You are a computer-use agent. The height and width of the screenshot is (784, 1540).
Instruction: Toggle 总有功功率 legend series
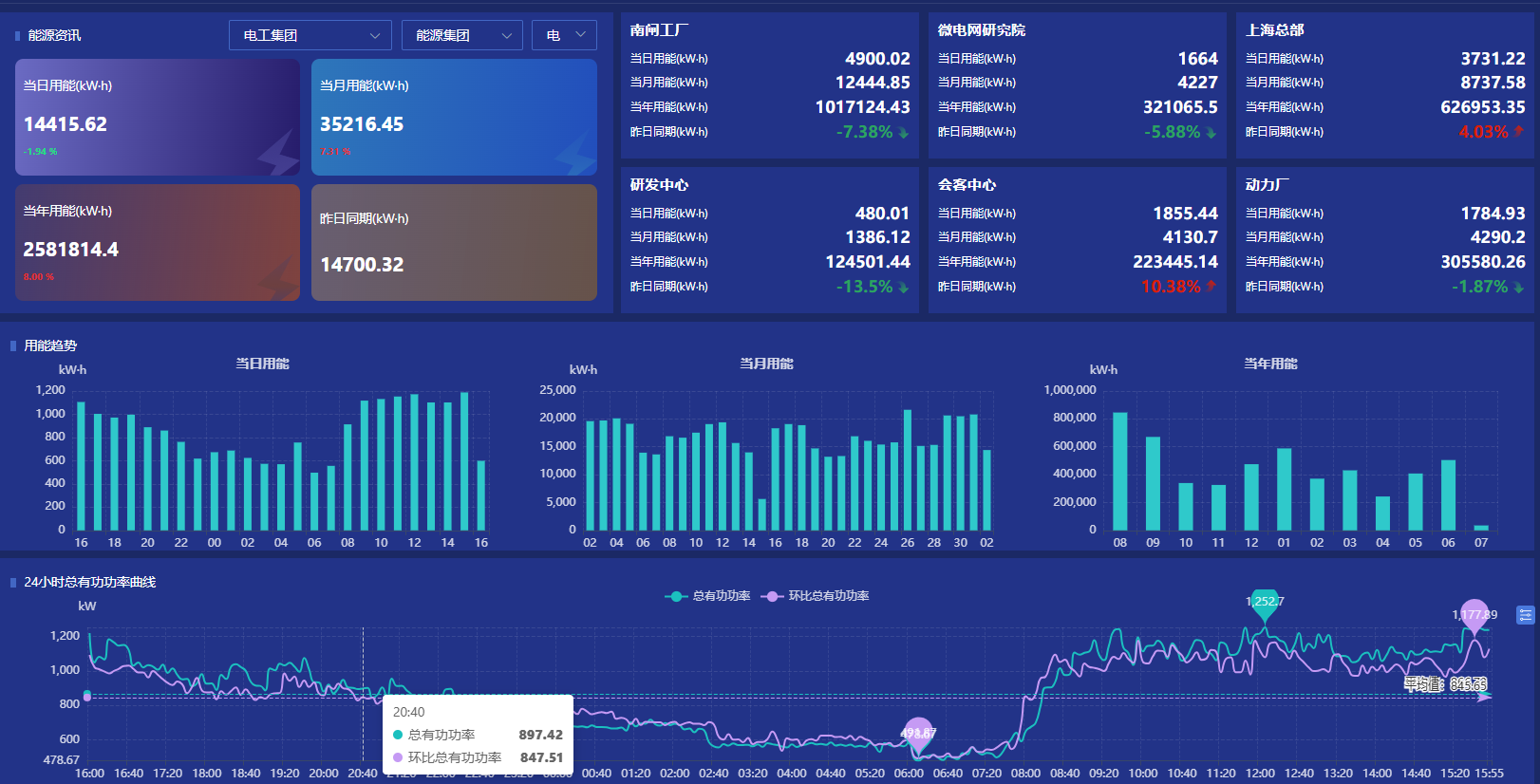point(707,596)
